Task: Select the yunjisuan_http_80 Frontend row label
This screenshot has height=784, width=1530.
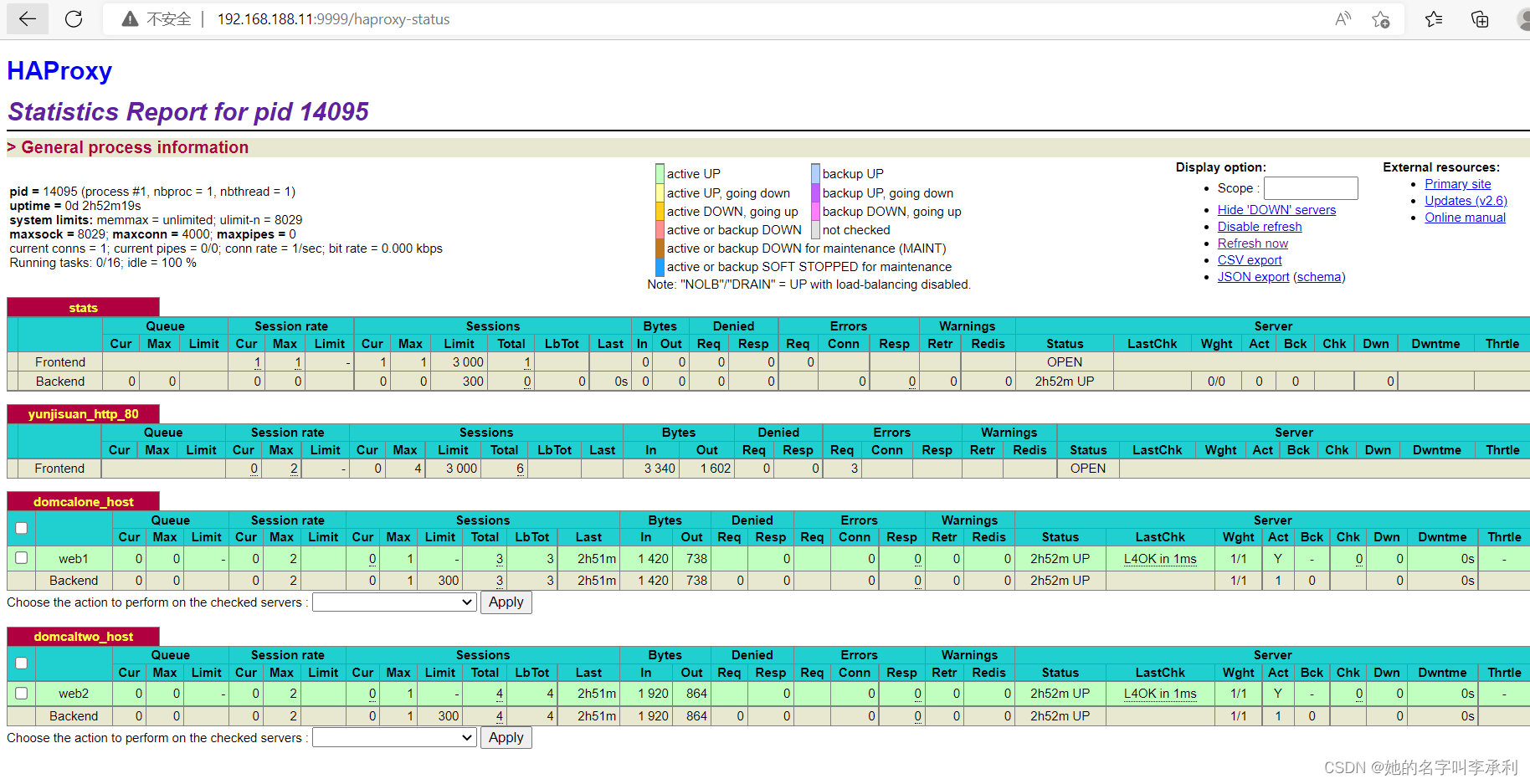Action: [59, 469]
